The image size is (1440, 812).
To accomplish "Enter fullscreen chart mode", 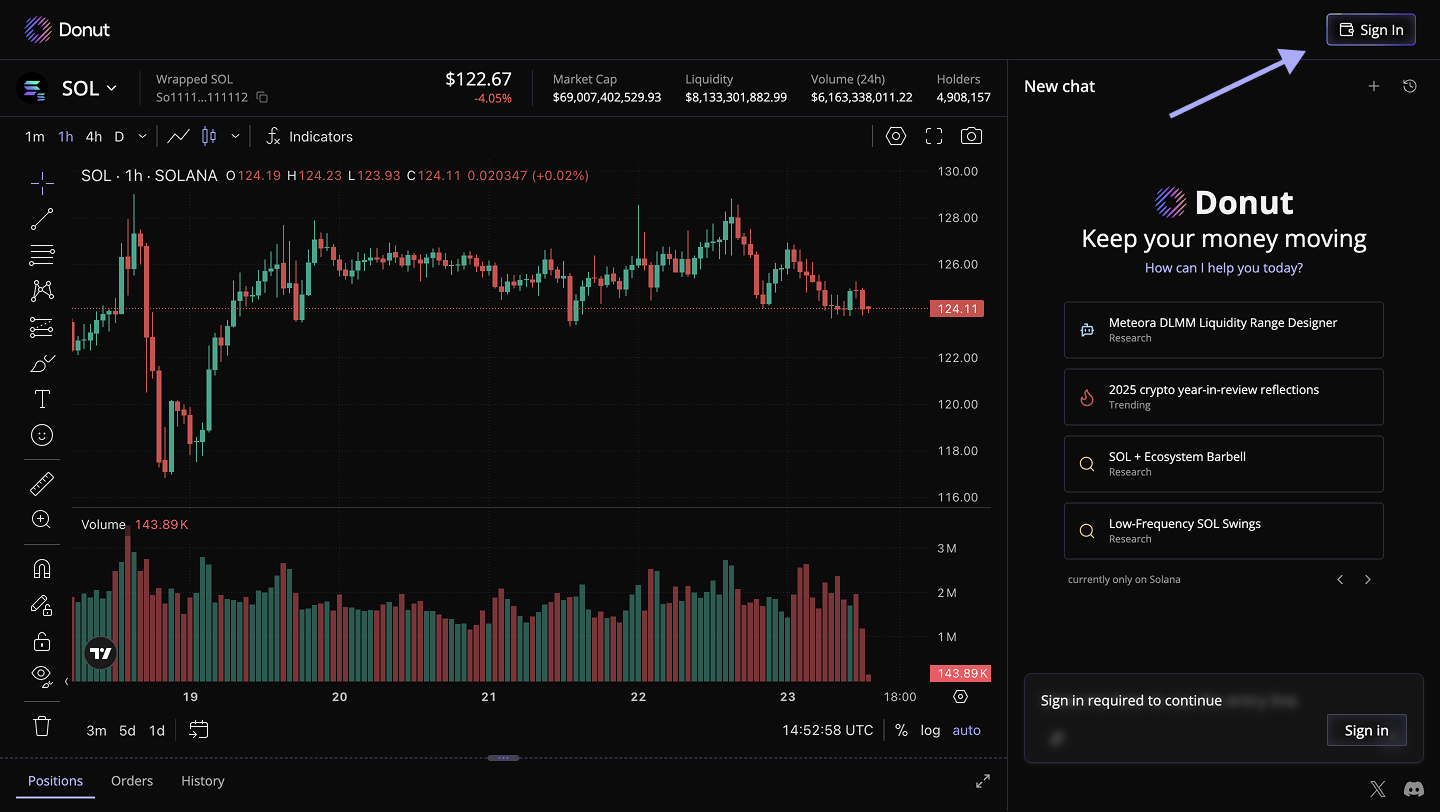I will (x=934, y=136).
